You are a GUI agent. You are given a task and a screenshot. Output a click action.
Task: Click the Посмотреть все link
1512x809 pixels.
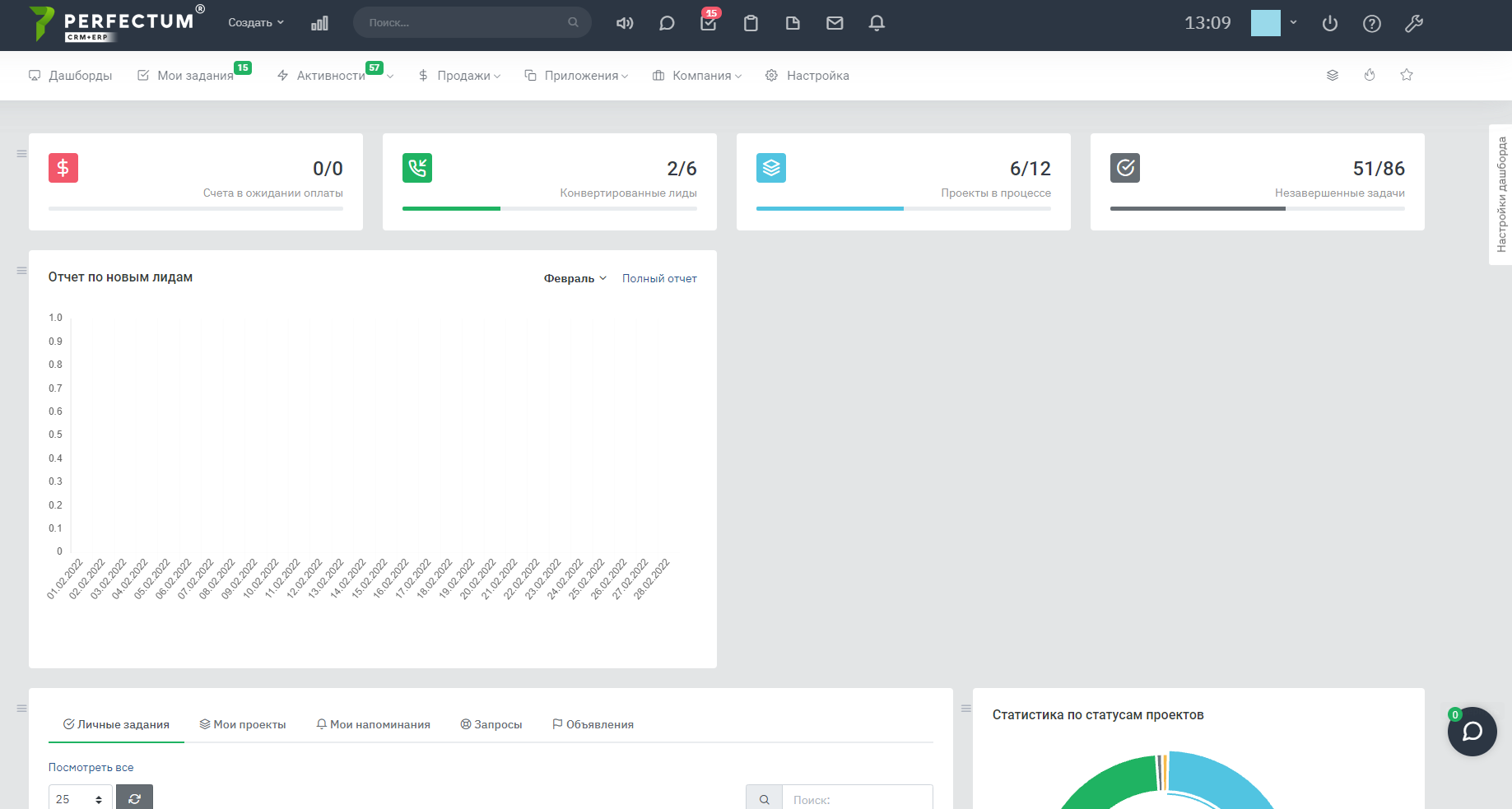click(x=91, y=767)
